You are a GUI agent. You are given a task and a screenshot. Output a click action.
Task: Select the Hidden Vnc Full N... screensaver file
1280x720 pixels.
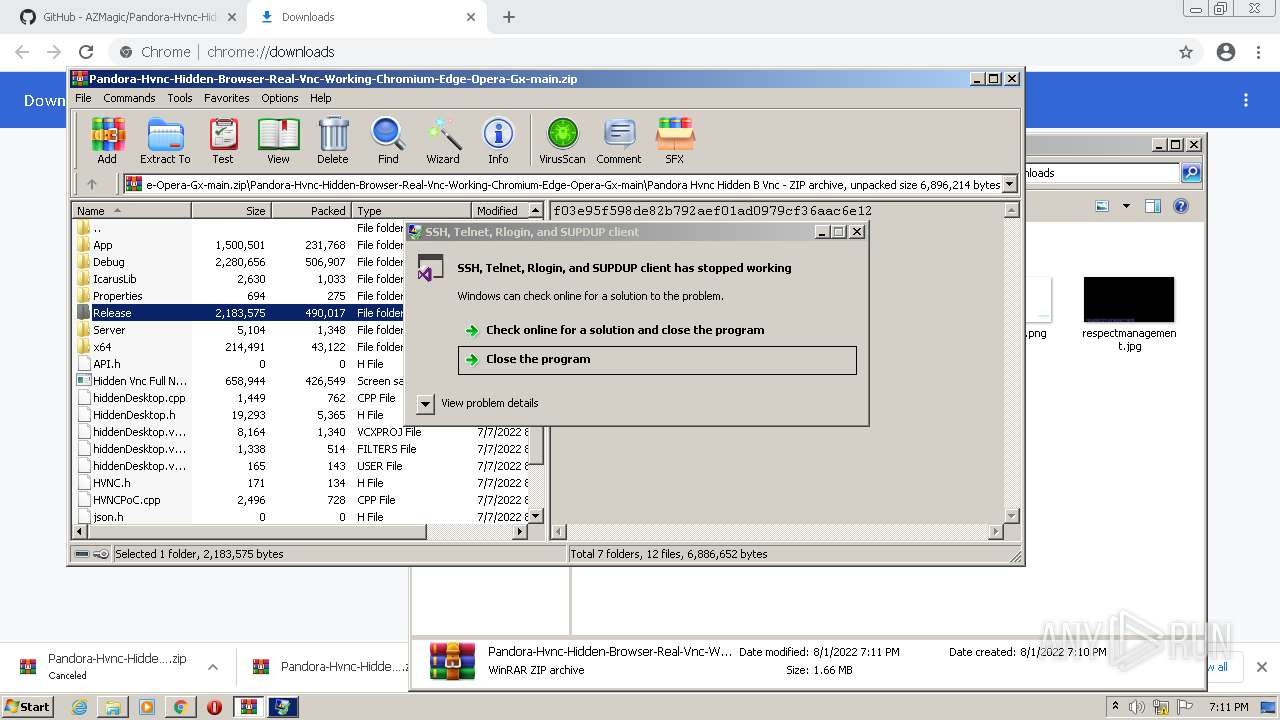[240, 381]
